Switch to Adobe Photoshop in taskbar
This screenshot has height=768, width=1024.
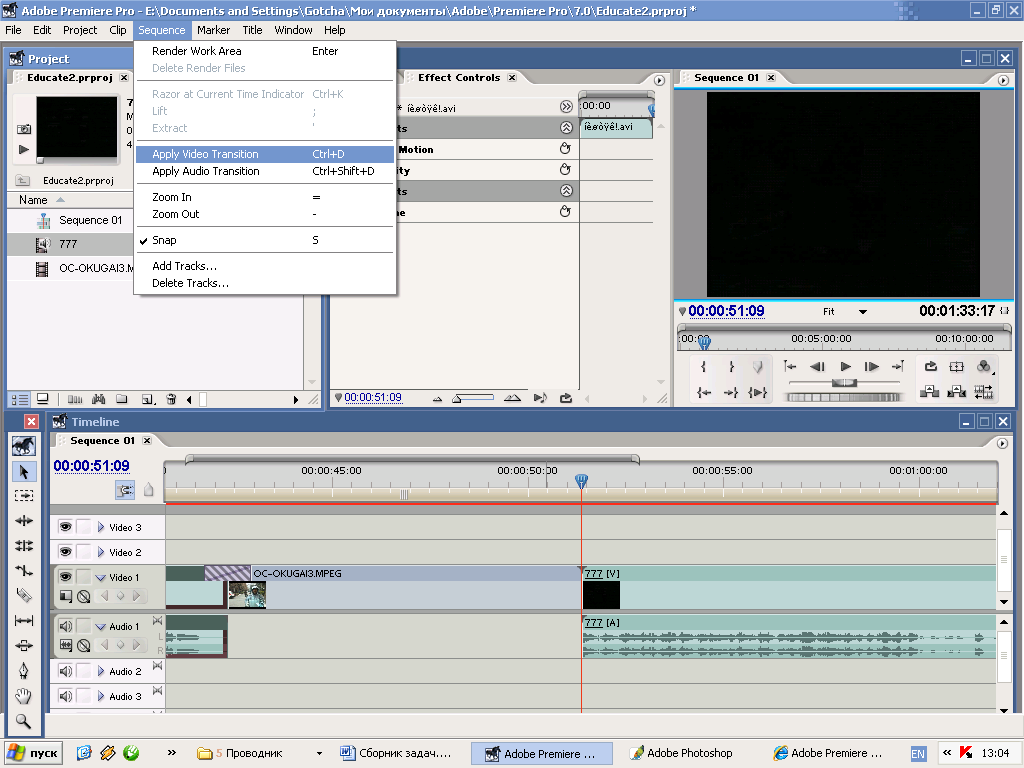(682, 753)
